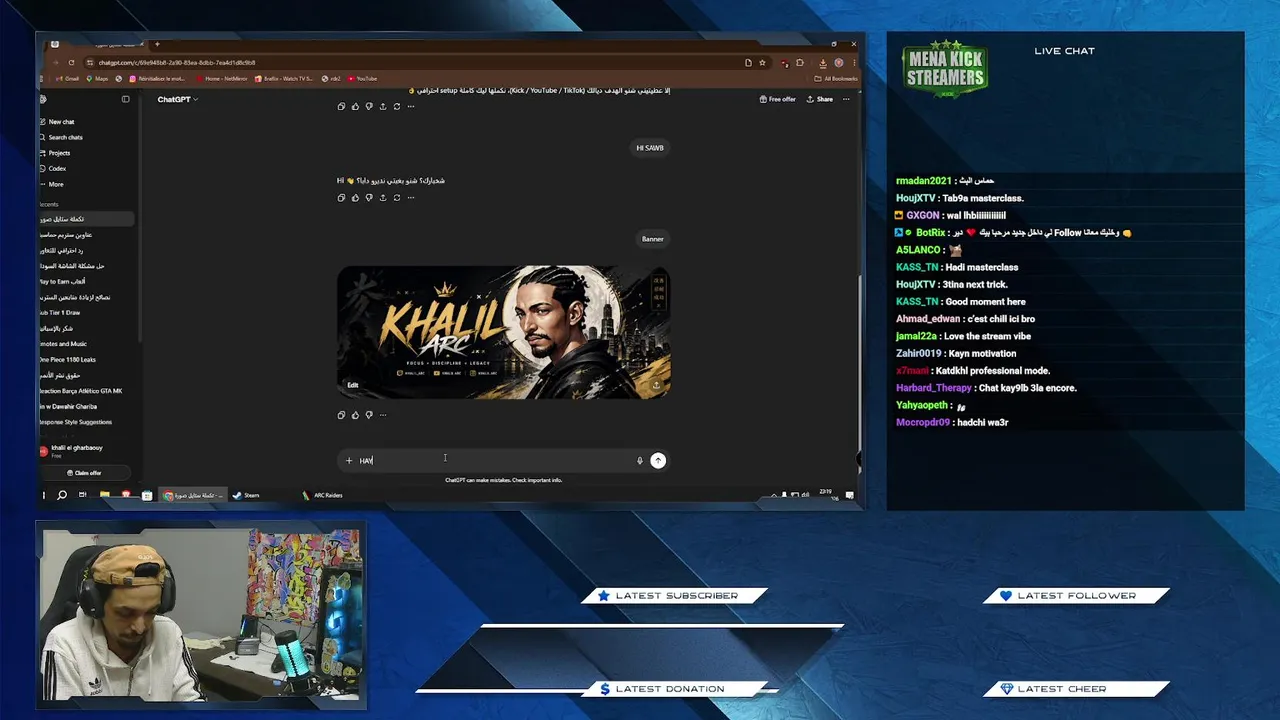Thumbs up the 'Hi 👋' reply
Image resolution: width=1280 pixels, height=720 pixels.
[355, 197]
